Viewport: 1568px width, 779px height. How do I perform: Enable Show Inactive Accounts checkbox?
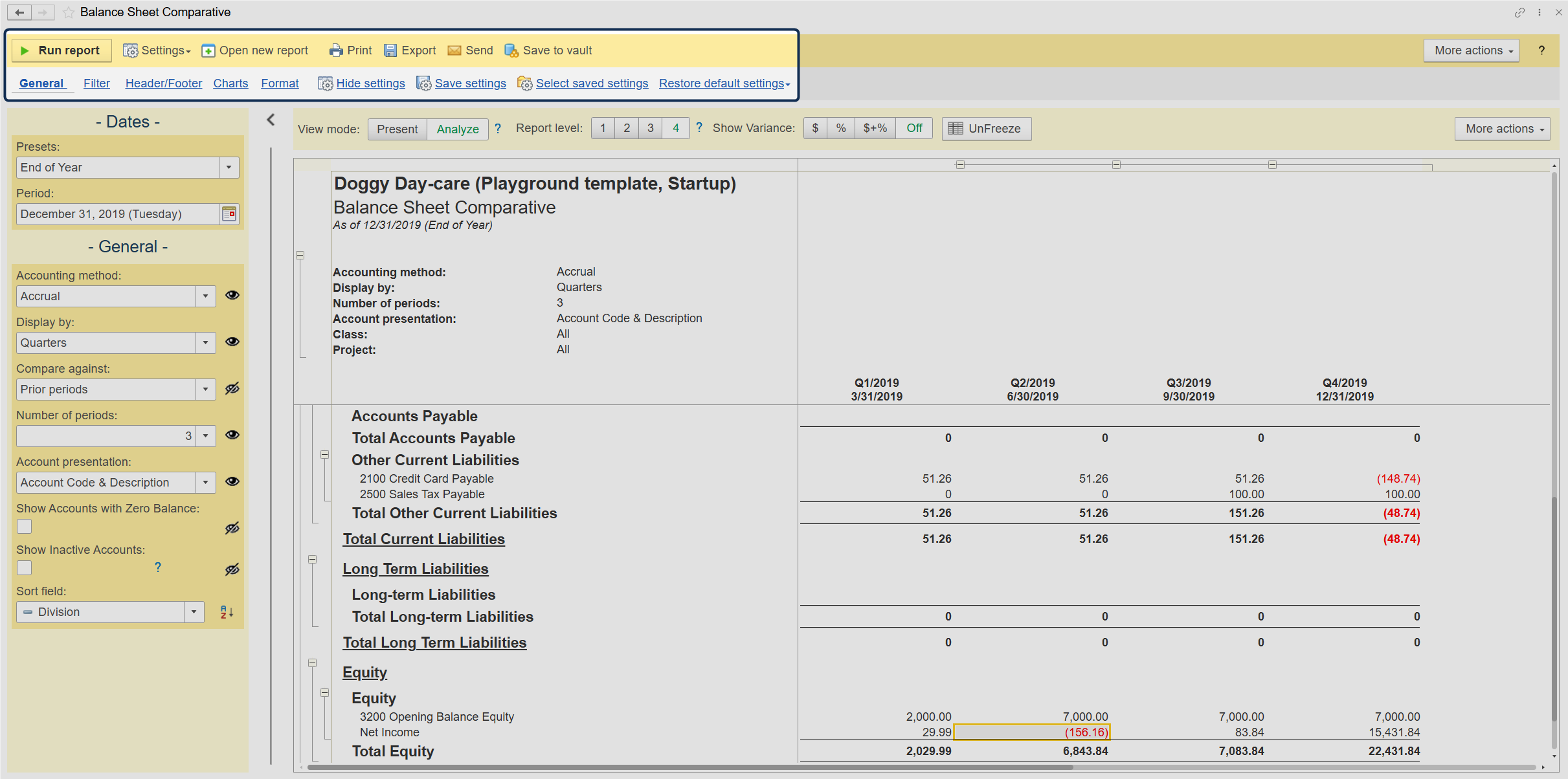click(x=25, y=568)
